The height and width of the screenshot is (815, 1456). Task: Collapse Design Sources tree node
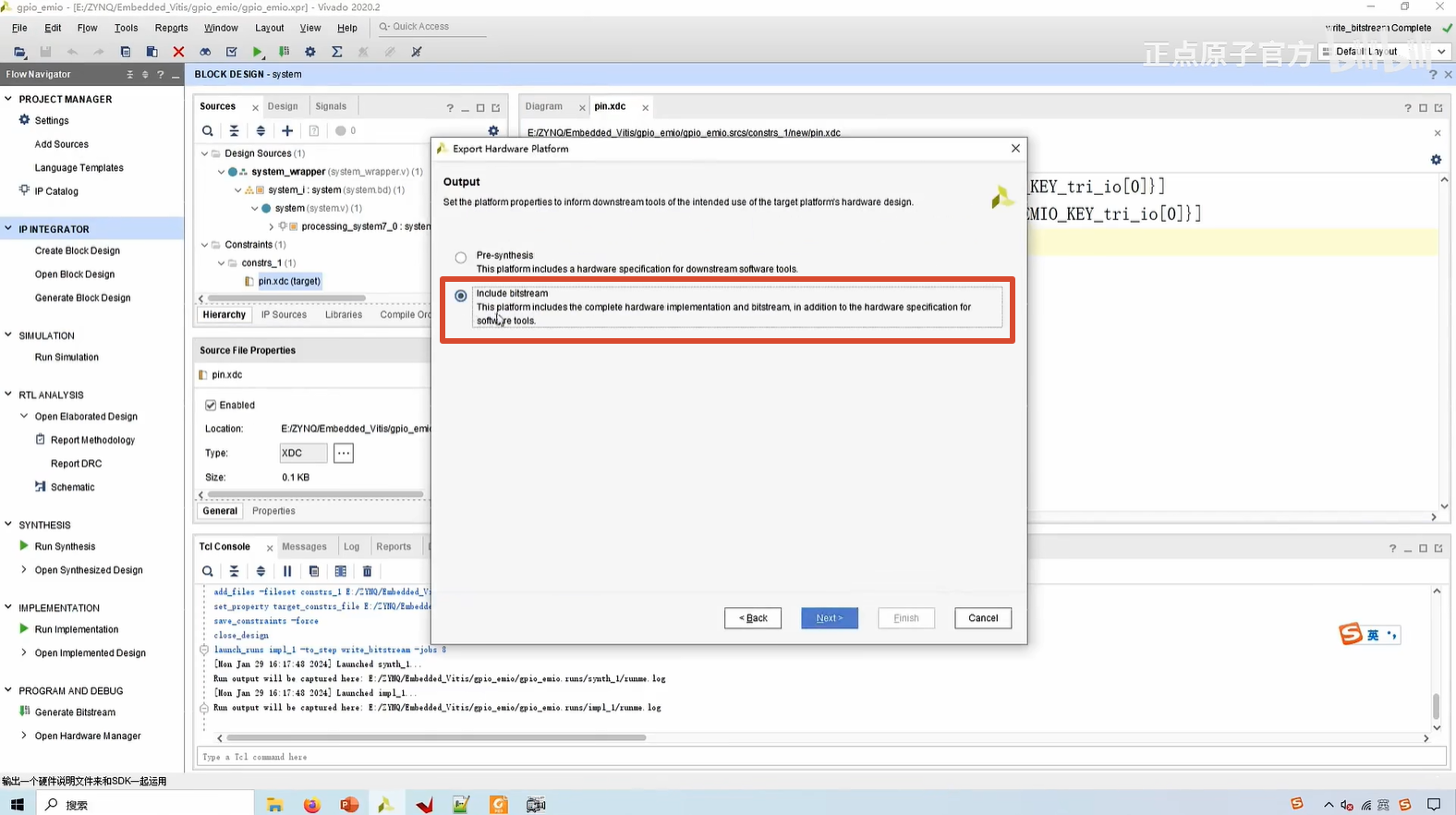204,153
